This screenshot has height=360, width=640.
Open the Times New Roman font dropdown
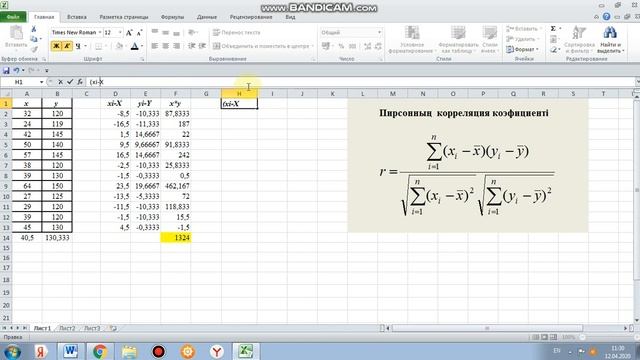pyautogui.click(x=100, y=32)
